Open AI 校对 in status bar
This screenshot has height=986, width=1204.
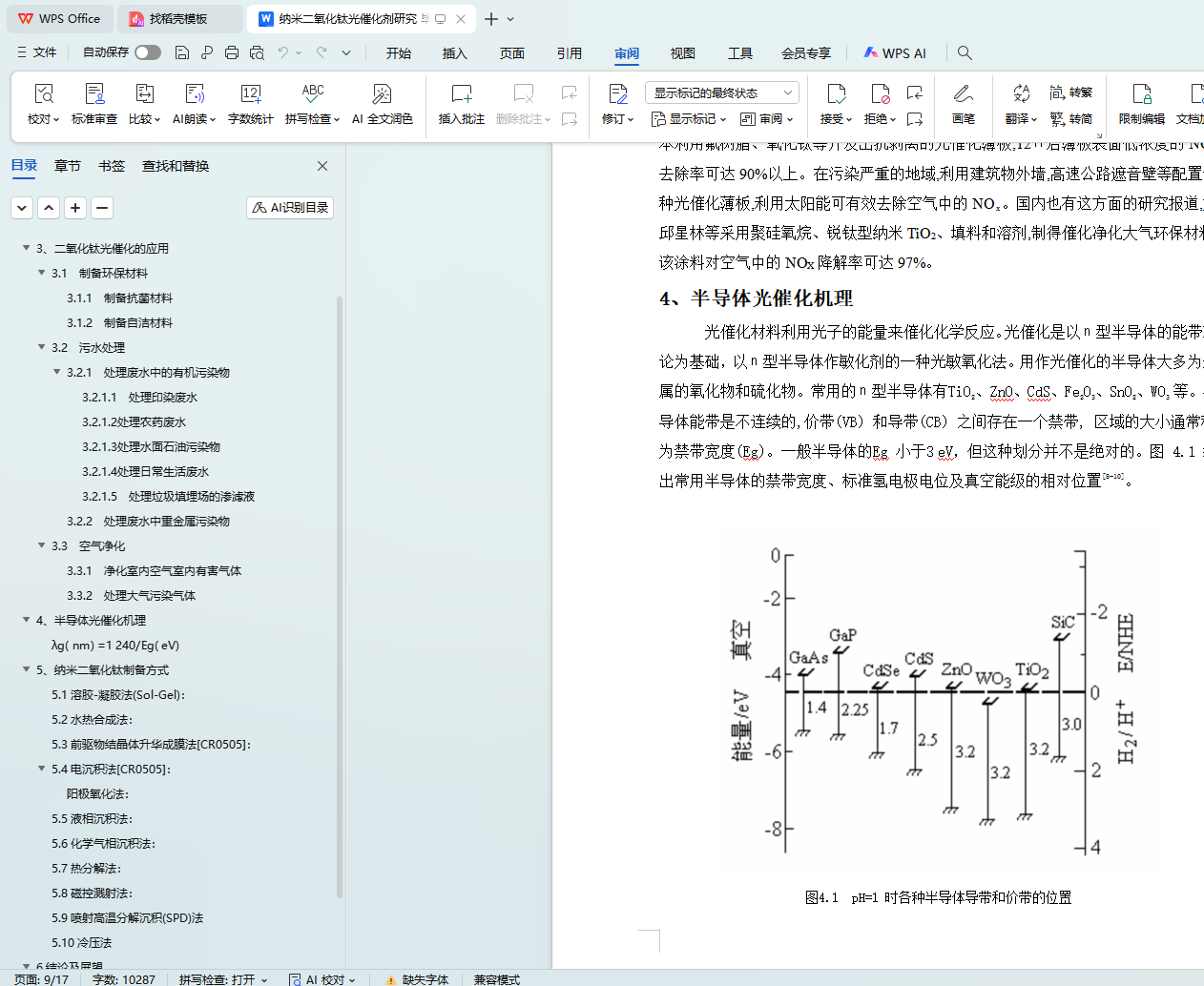[x=322, y=979]
